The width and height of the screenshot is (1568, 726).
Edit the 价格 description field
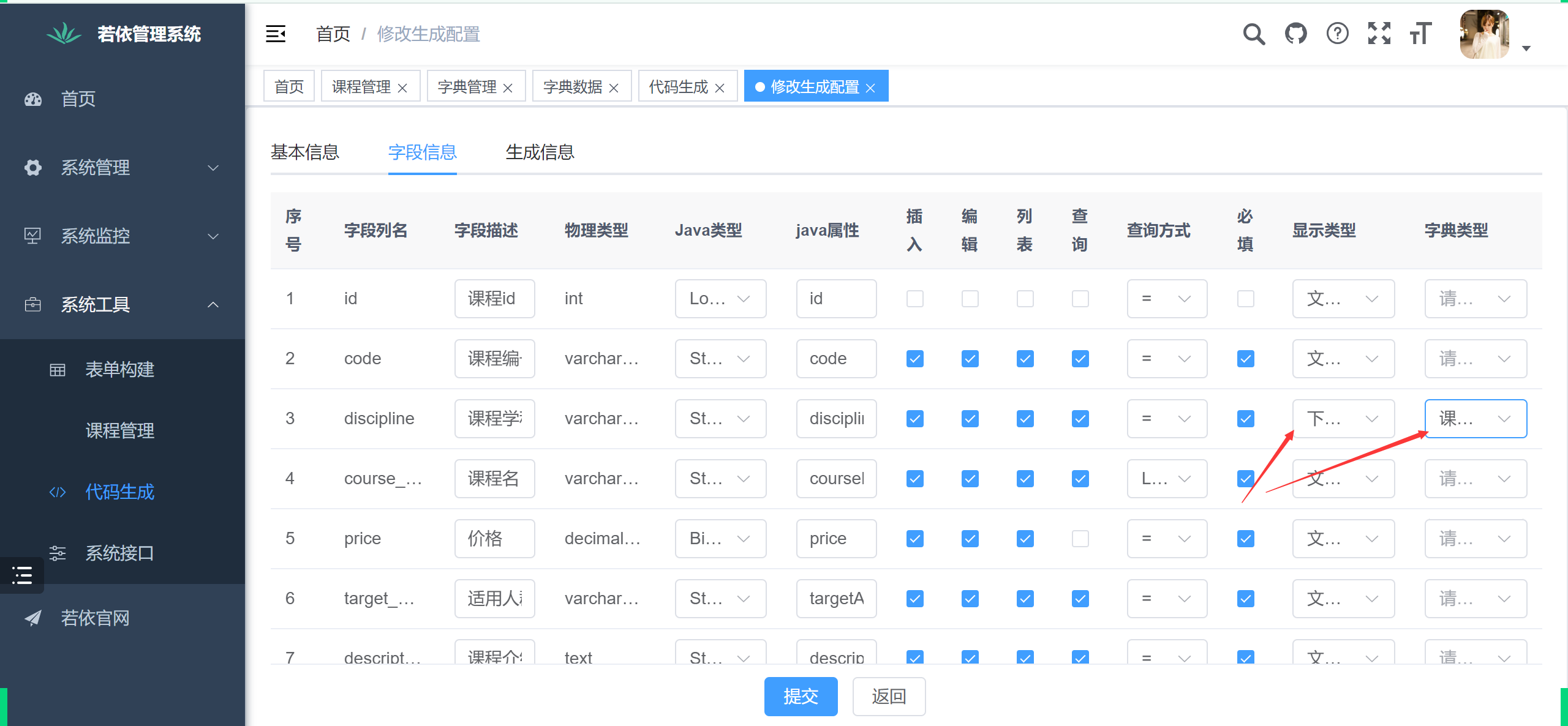tap(495, 539)
